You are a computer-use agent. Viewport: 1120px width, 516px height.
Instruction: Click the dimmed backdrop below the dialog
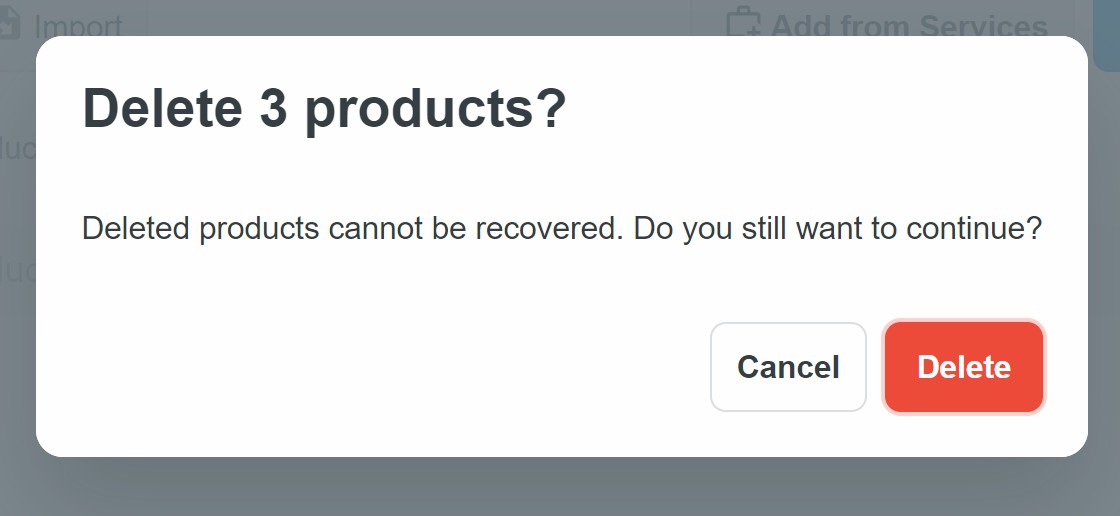click(x=560, y=487)
